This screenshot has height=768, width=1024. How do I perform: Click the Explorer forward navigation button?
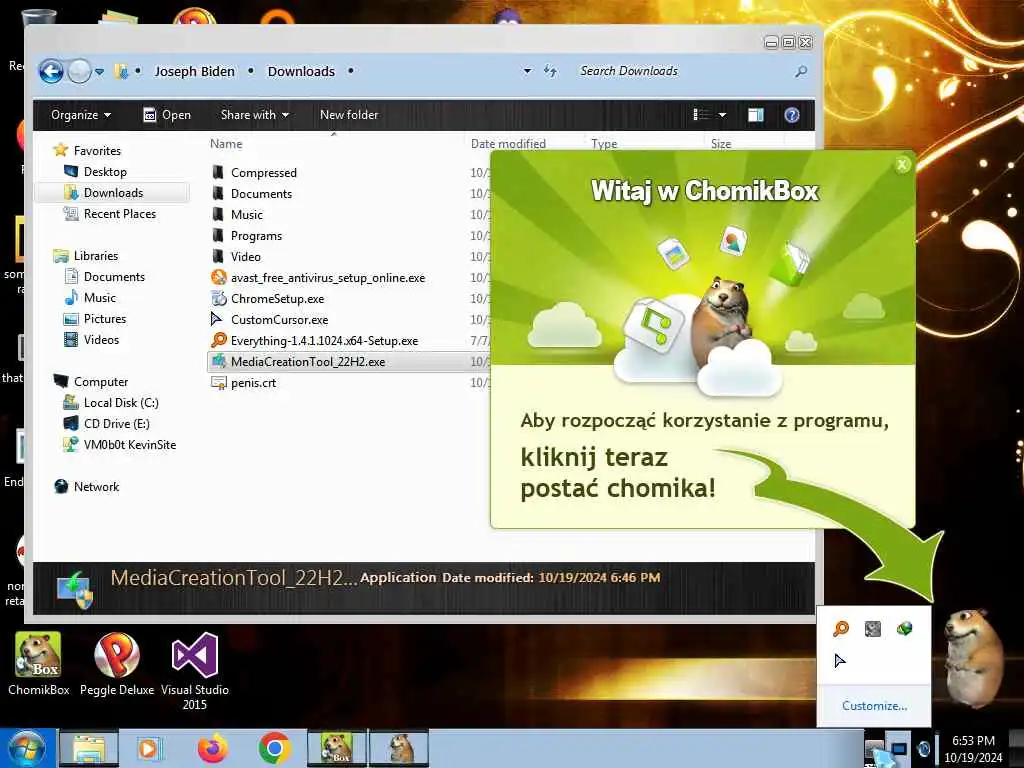click(x=79, y=71)
